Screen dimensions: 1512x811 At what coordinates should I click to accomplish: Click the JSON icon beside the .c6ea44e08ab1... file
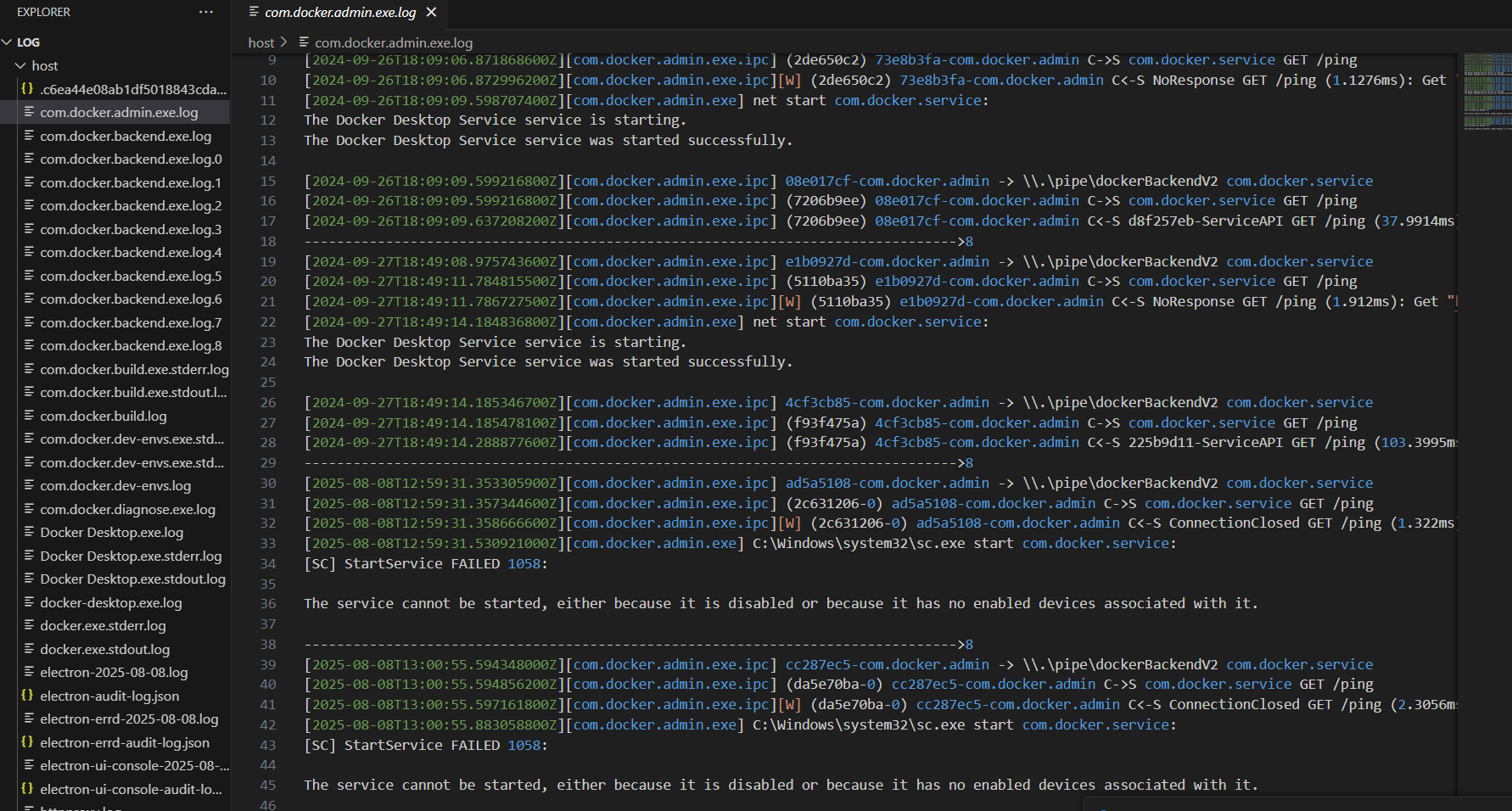[28, 88]
